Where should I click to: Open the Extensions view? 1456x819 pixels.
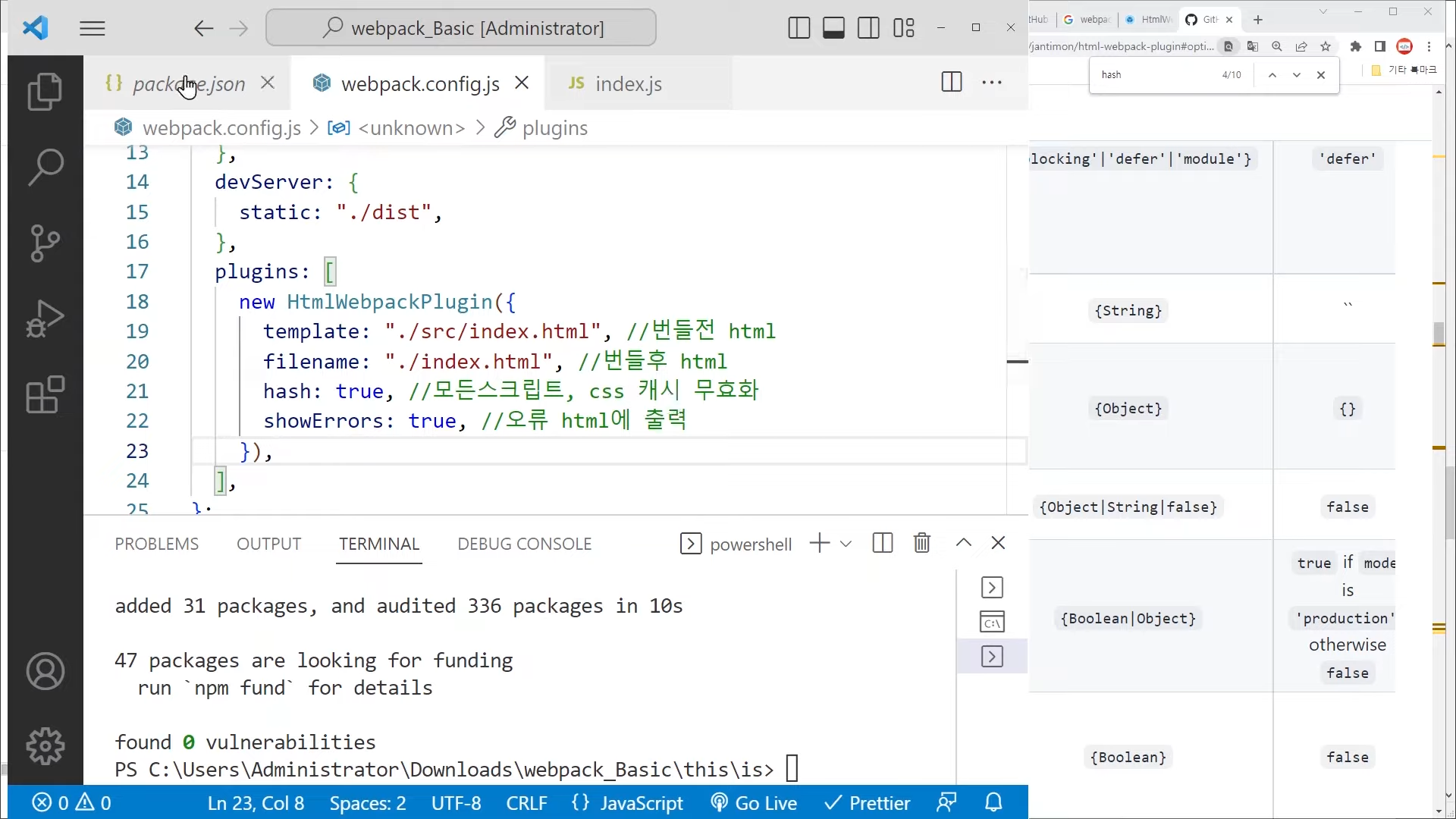click(x=45, y=394)
